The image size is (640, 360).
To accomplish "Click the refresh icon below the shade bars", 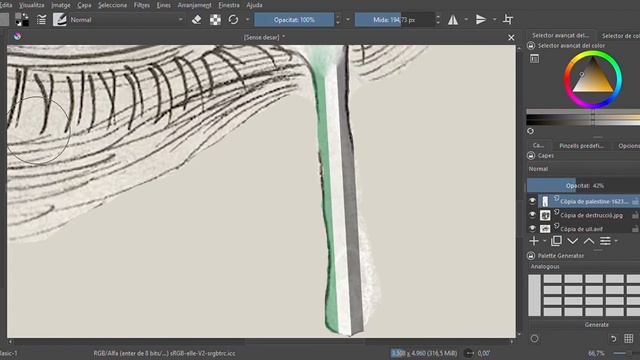I will tap(530, 131).
